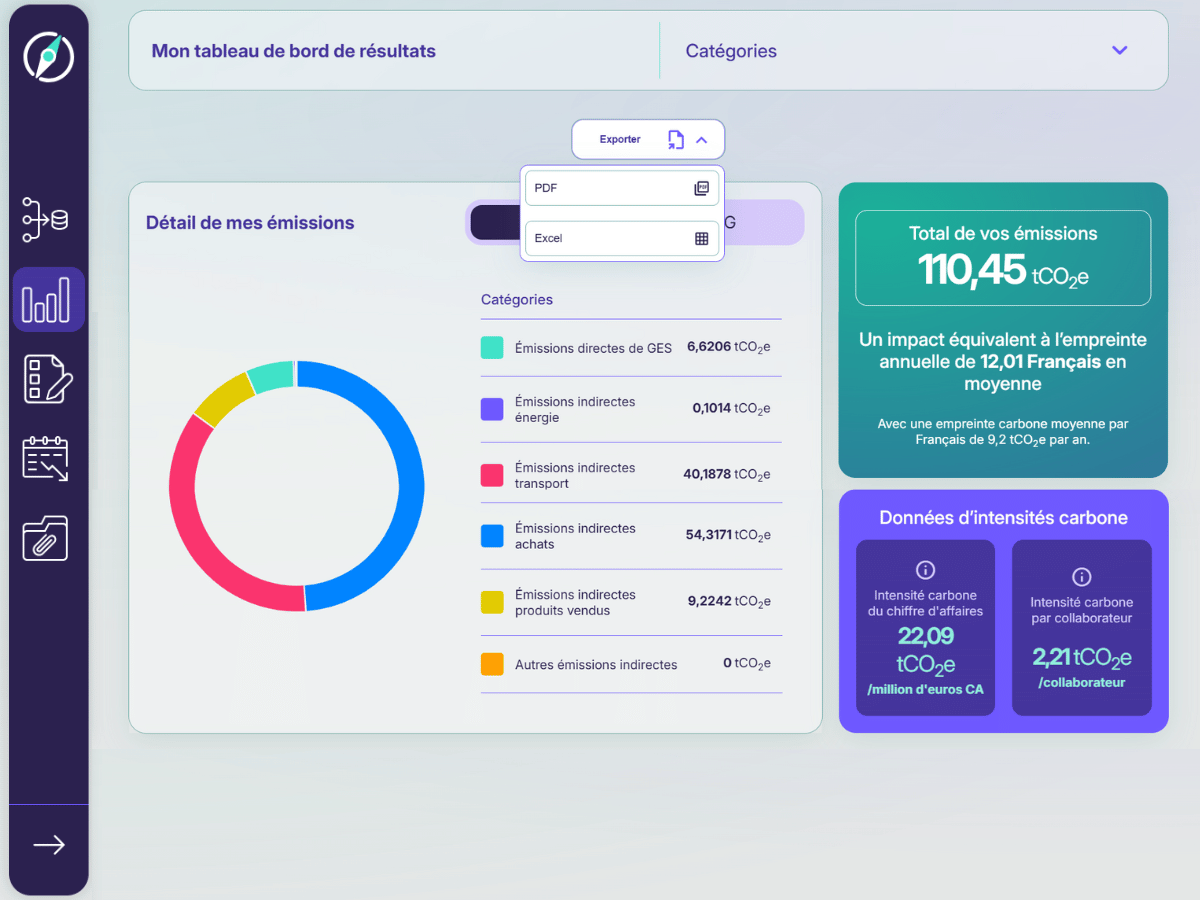Image resolution: width=1200 pixels, height=900 pixels.
Task: Open the attachments folder icon in the sidebar
Action: (x=48, y=538)
